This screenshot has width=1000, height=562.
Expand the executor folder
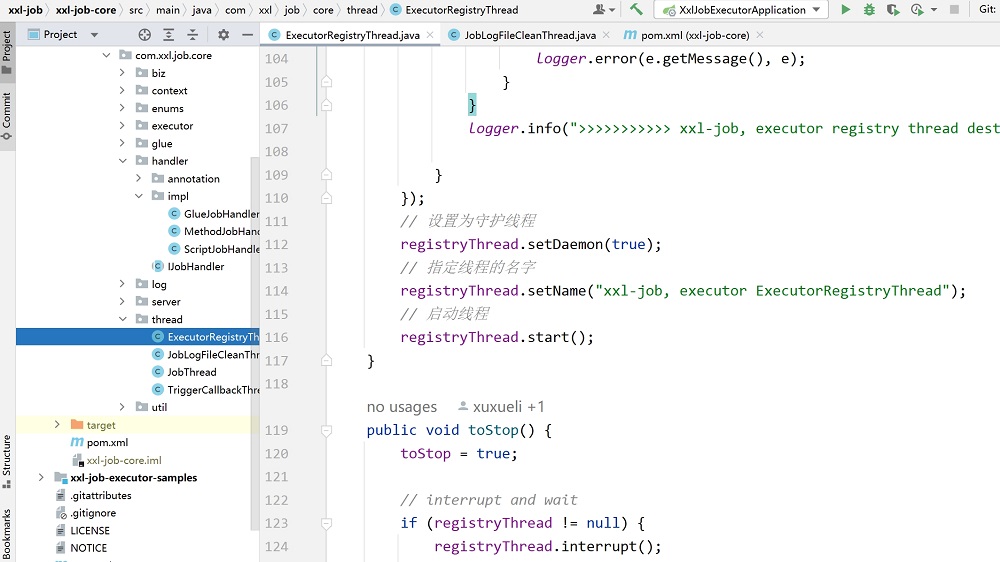point(122,126)
